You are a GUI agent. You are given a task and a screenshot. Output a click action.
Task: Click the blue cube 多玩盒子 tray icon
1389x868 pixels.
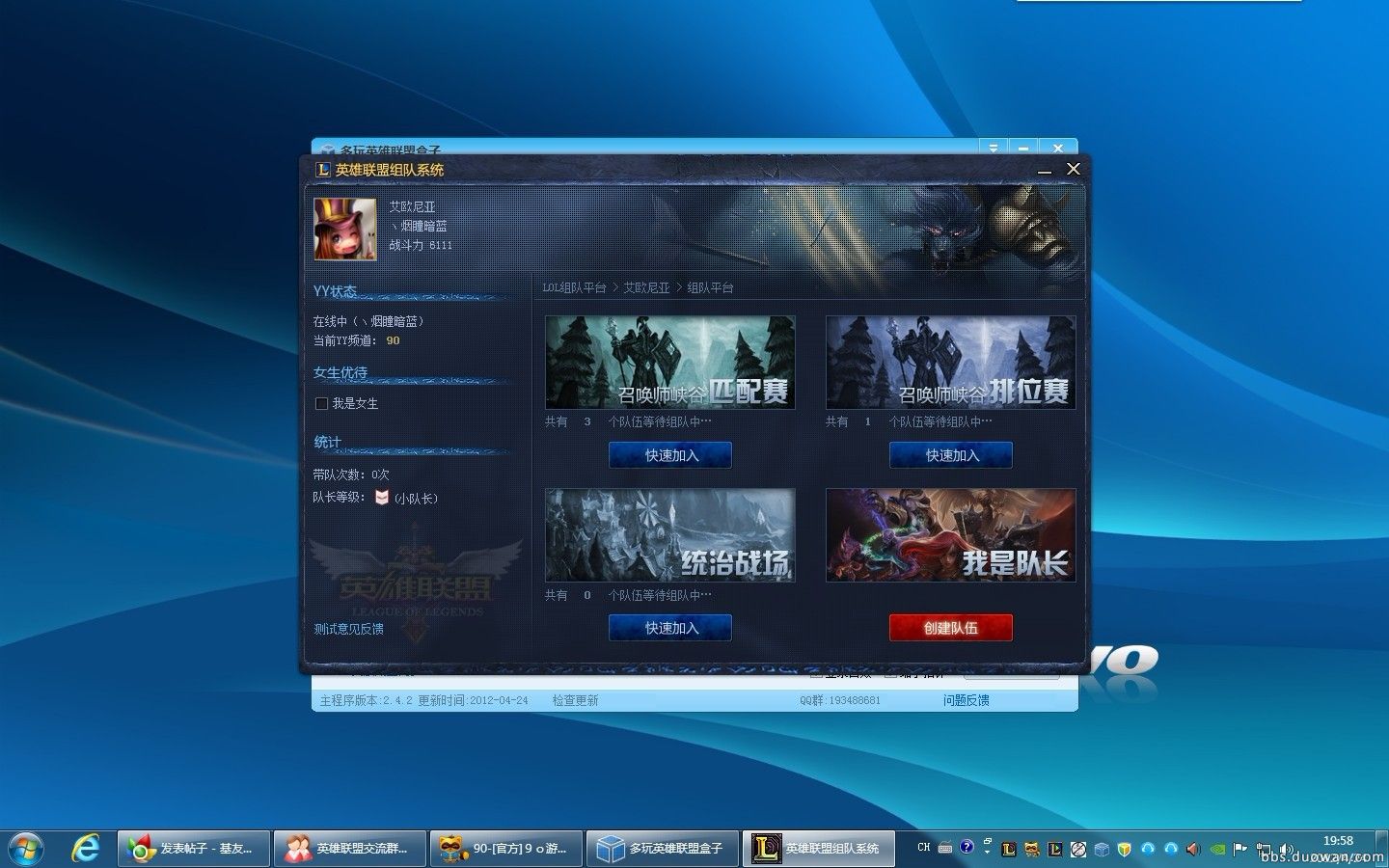(x=1102, y=850)
